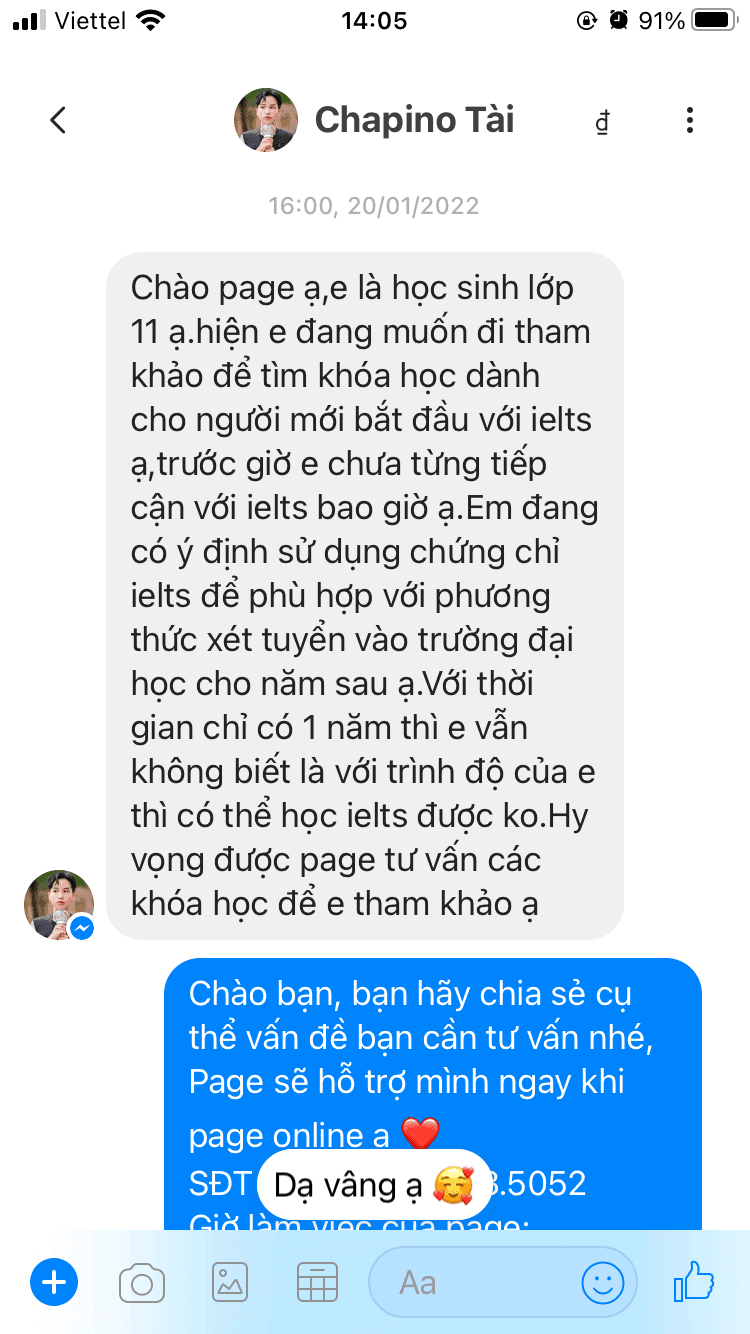The width and height of the screenshot is (750, 1334).
Task: Tap the battery percentage in status bar
Action: click(662, 20)
